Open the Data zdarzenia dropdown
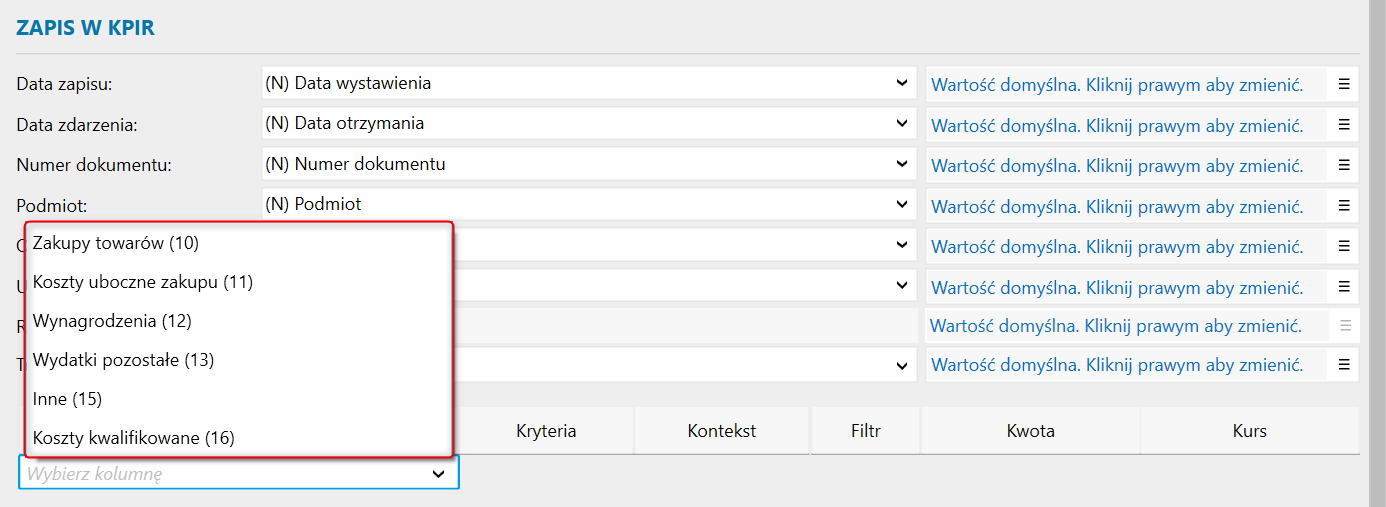The image size is (1386, 507). click(902, 124)
